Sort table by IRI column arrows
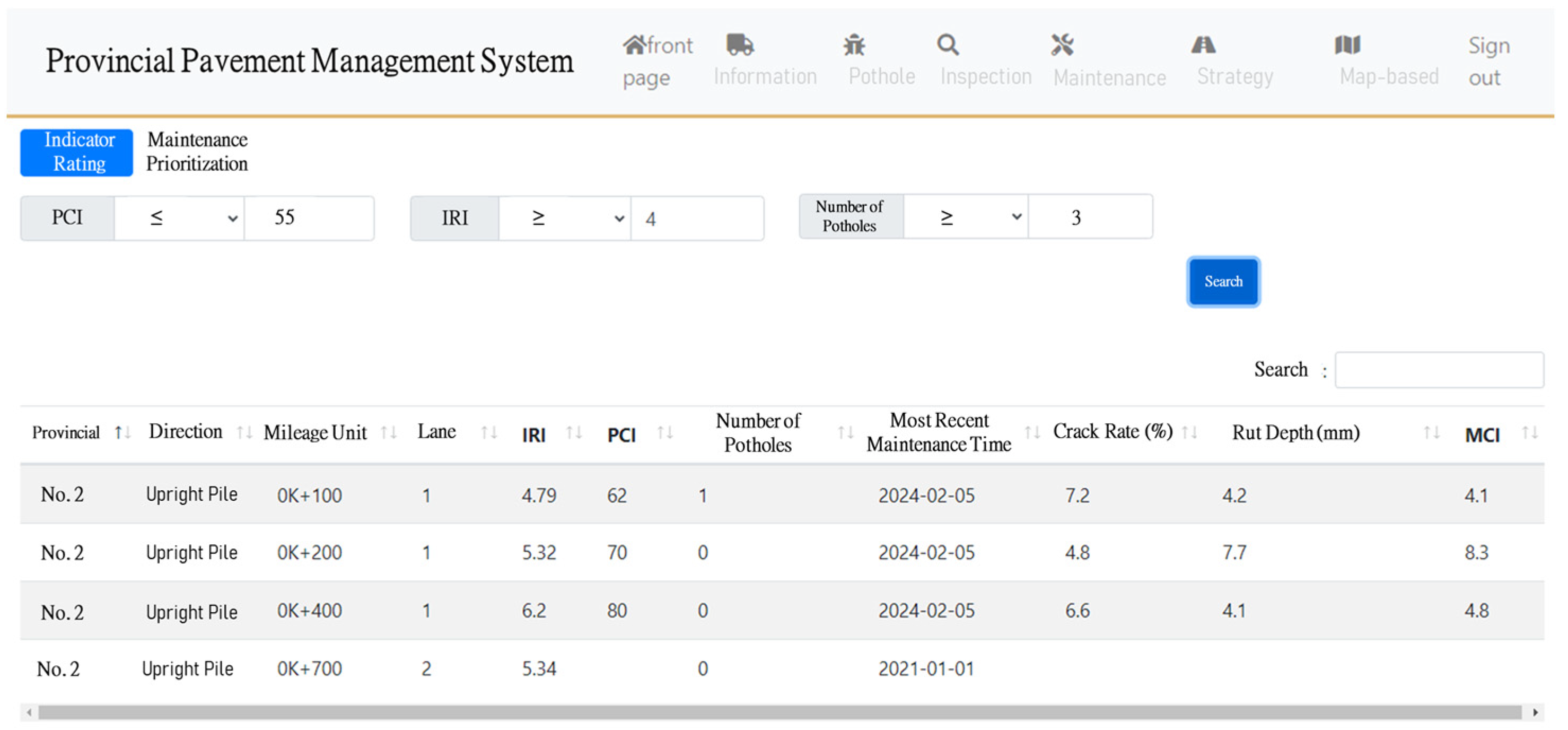Image resolution: width=1568 pixels, height=730 pixels. [x=573, y=433]
